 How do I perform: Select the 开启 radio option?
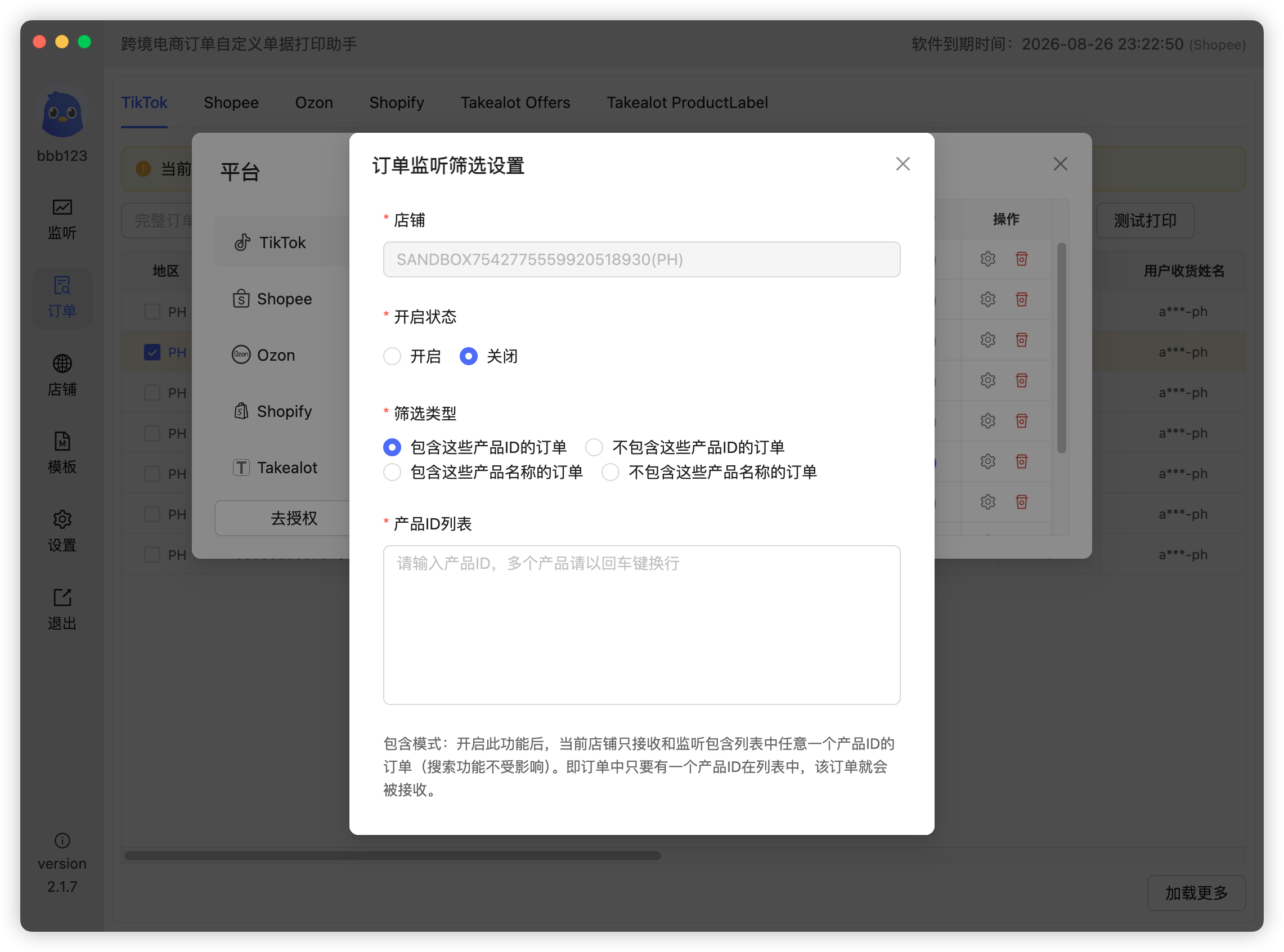pyautogui.click(x=392, y=356)
